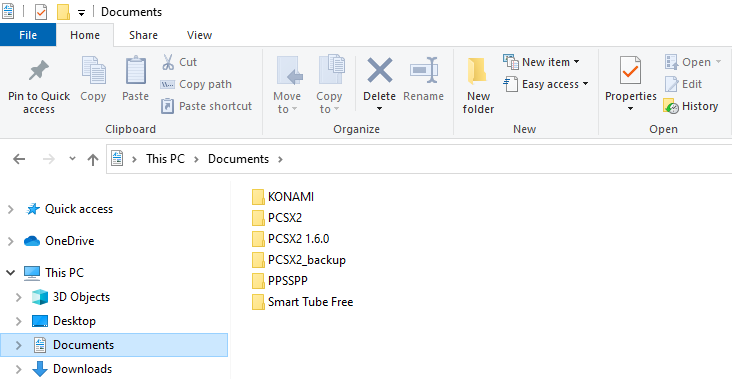Viewport: 732px width, 379px height.
Task: Select the PCSX2 folder
Action: [x=277, y=218]
